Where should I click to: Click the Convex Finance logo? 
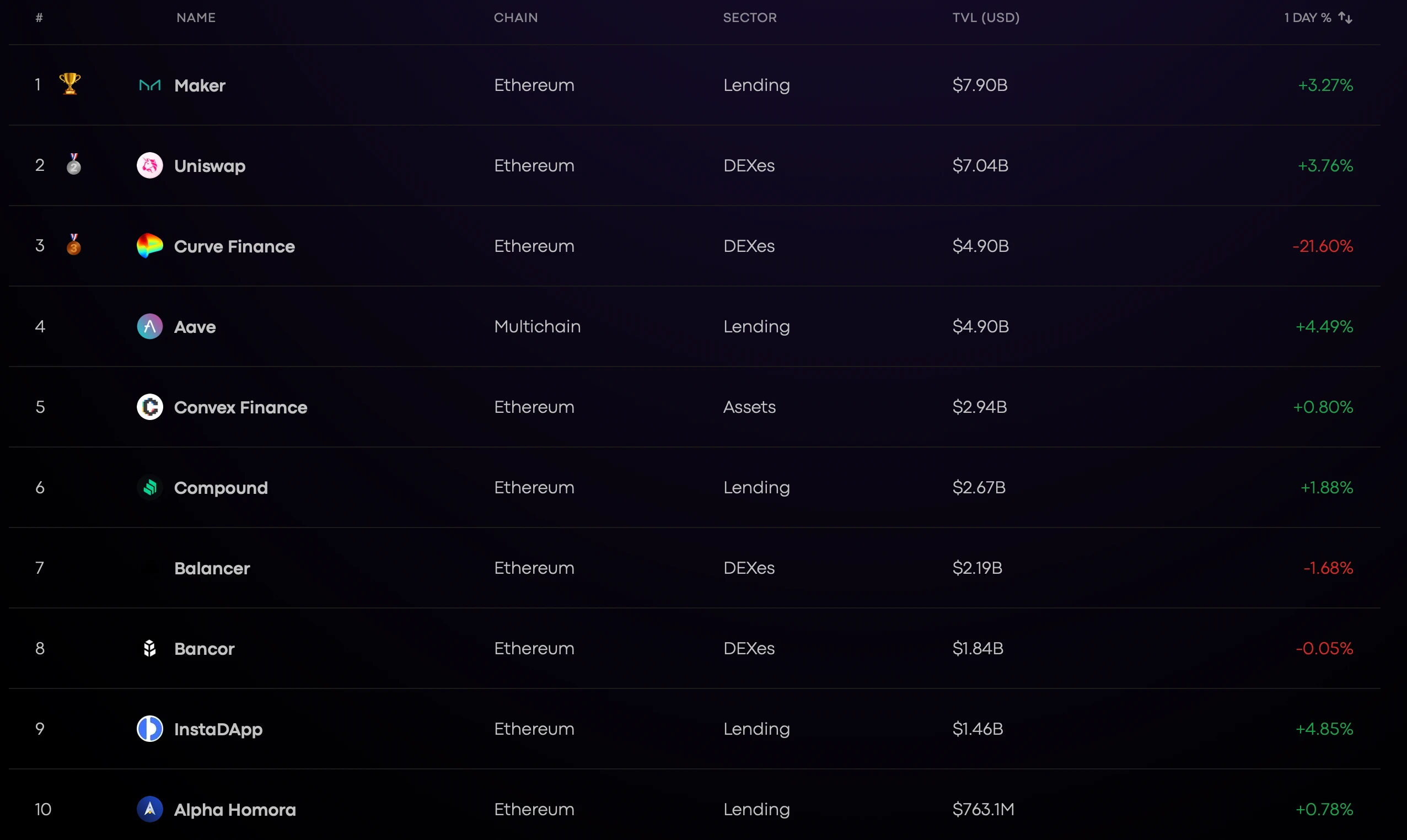click(x=150, y=407)
